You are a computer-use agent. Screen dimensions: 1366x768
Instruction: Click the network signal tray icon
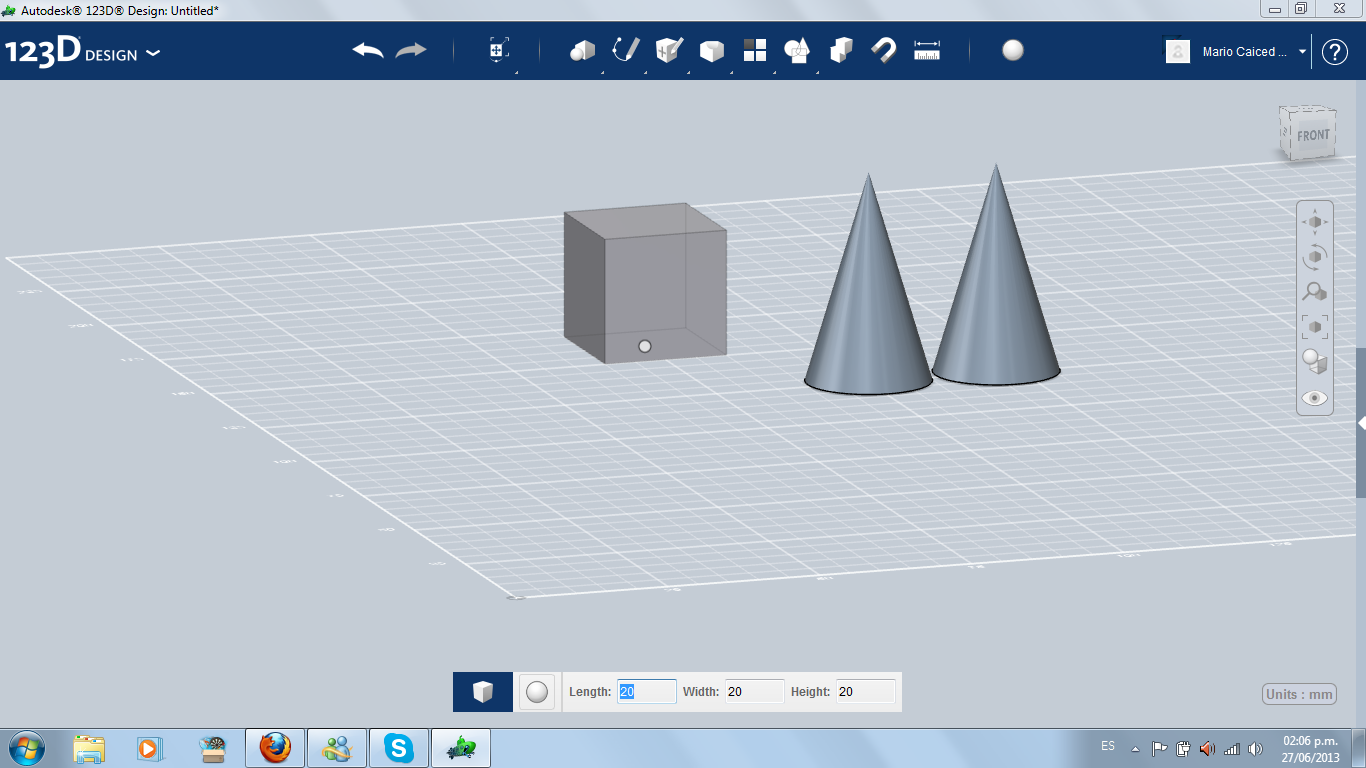1232,748
